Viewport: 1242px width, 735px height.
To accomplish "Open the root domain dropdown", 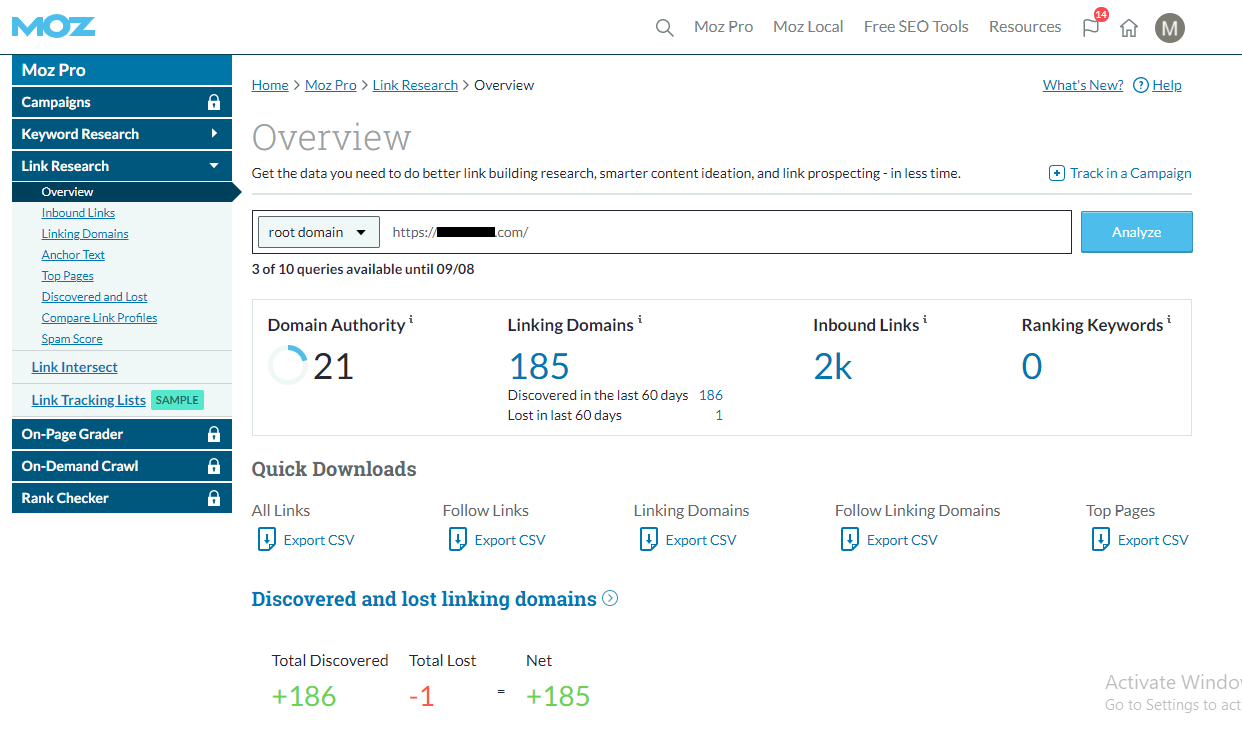I will pos(318,232).
